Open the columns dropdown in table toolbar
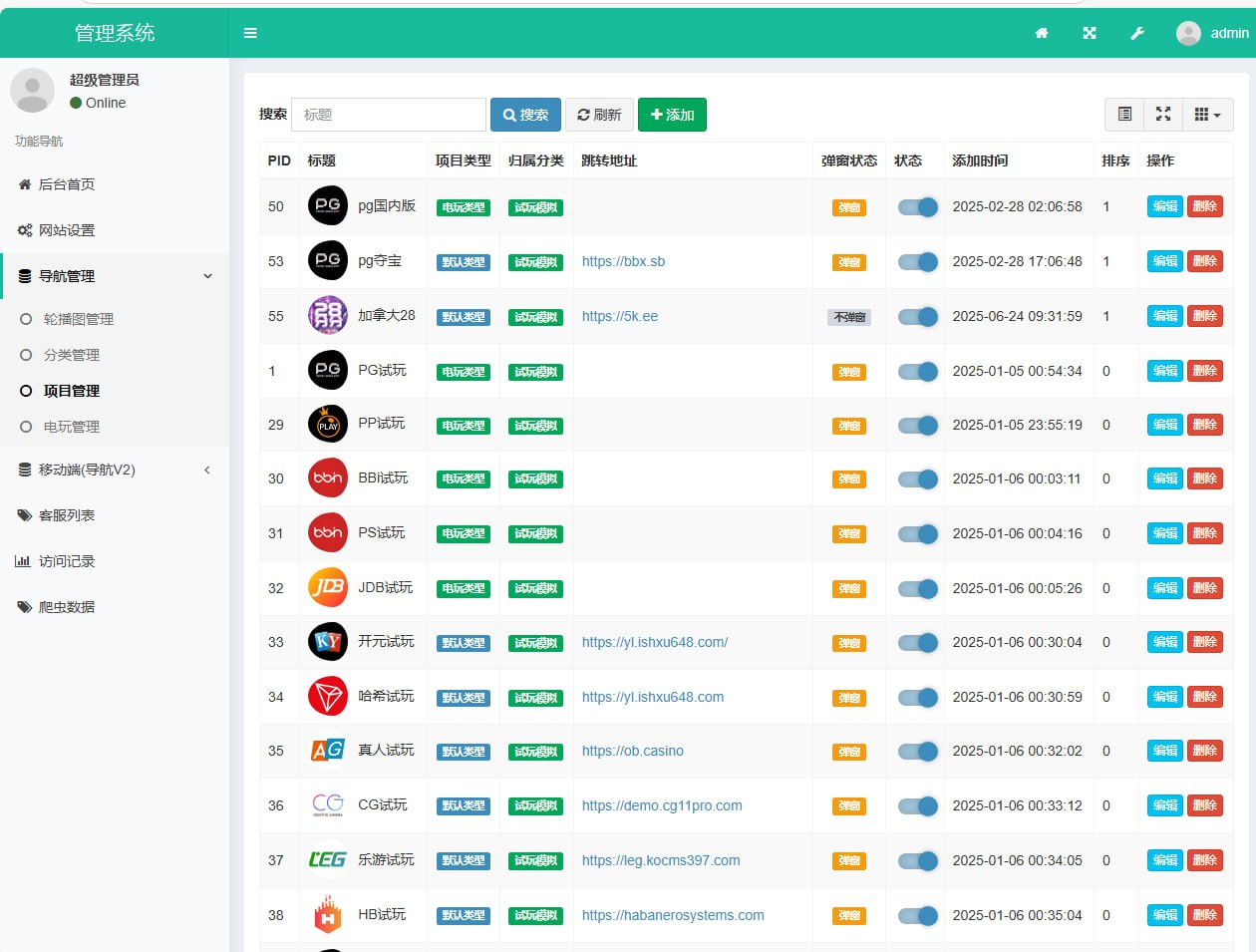 1207,115
